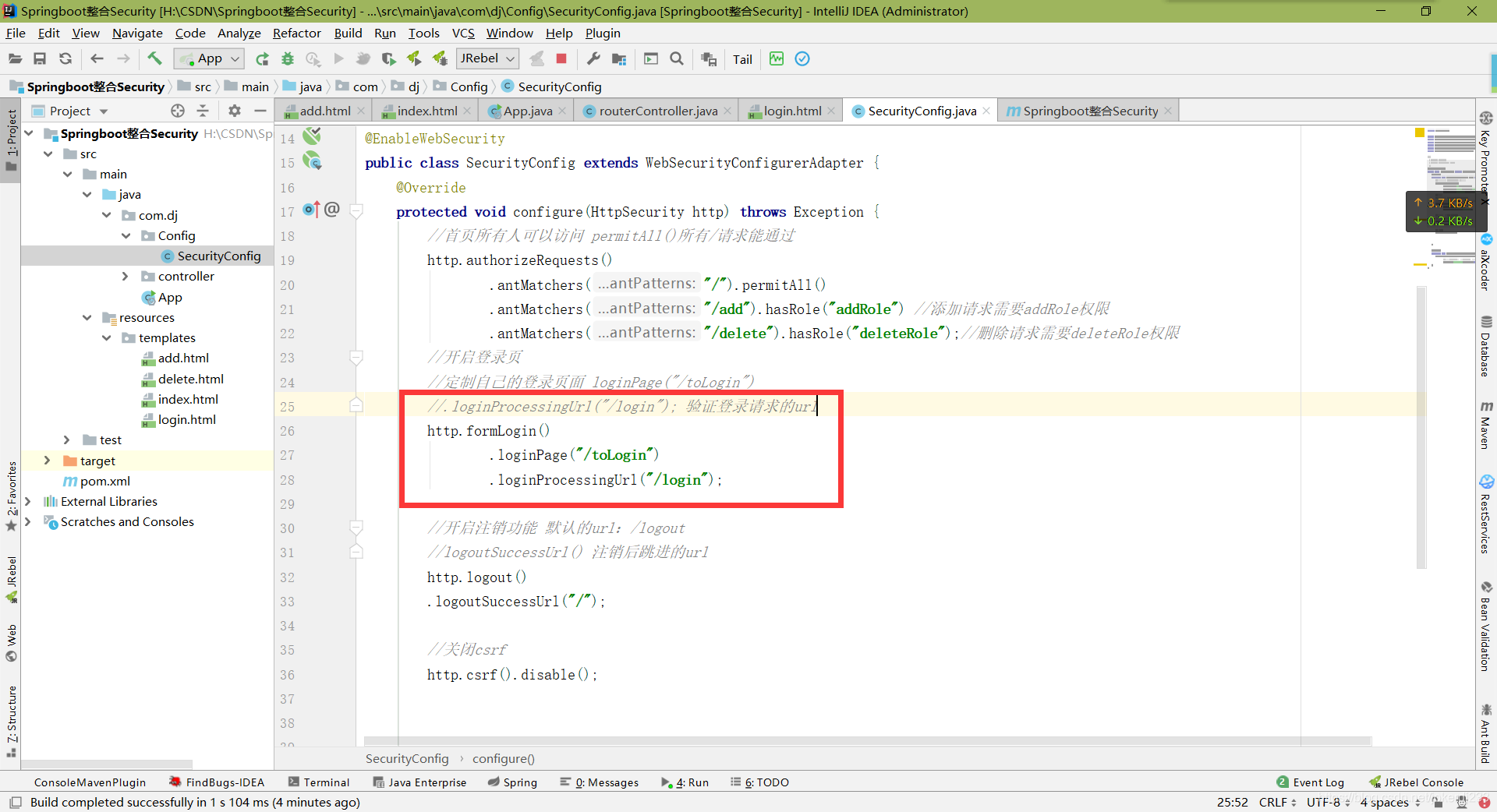Open the CRLF line separator selector
Screen dimensions: 1497x812
(x=1277, y=802)
